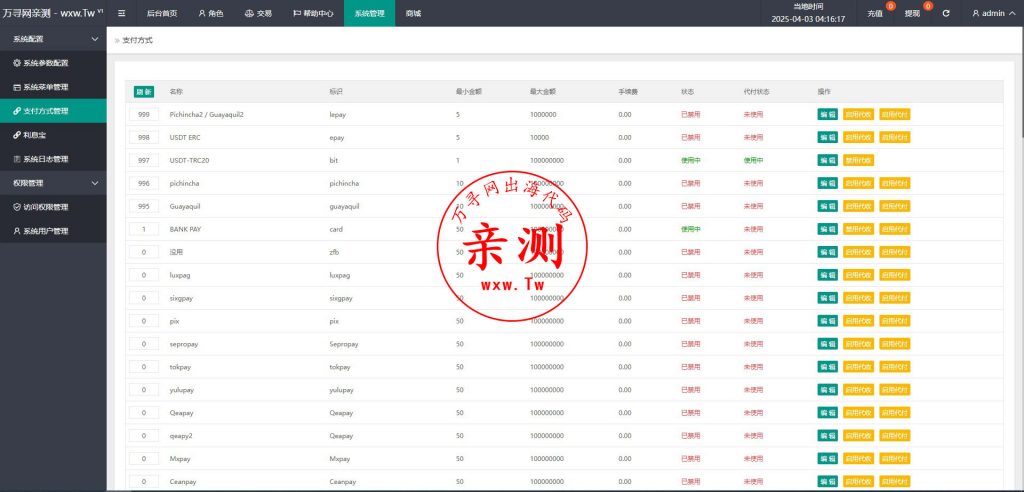This screenshot has height=492, width=1024.
Task: Click the 最大金额 column header
Action: tap(542, 92)
